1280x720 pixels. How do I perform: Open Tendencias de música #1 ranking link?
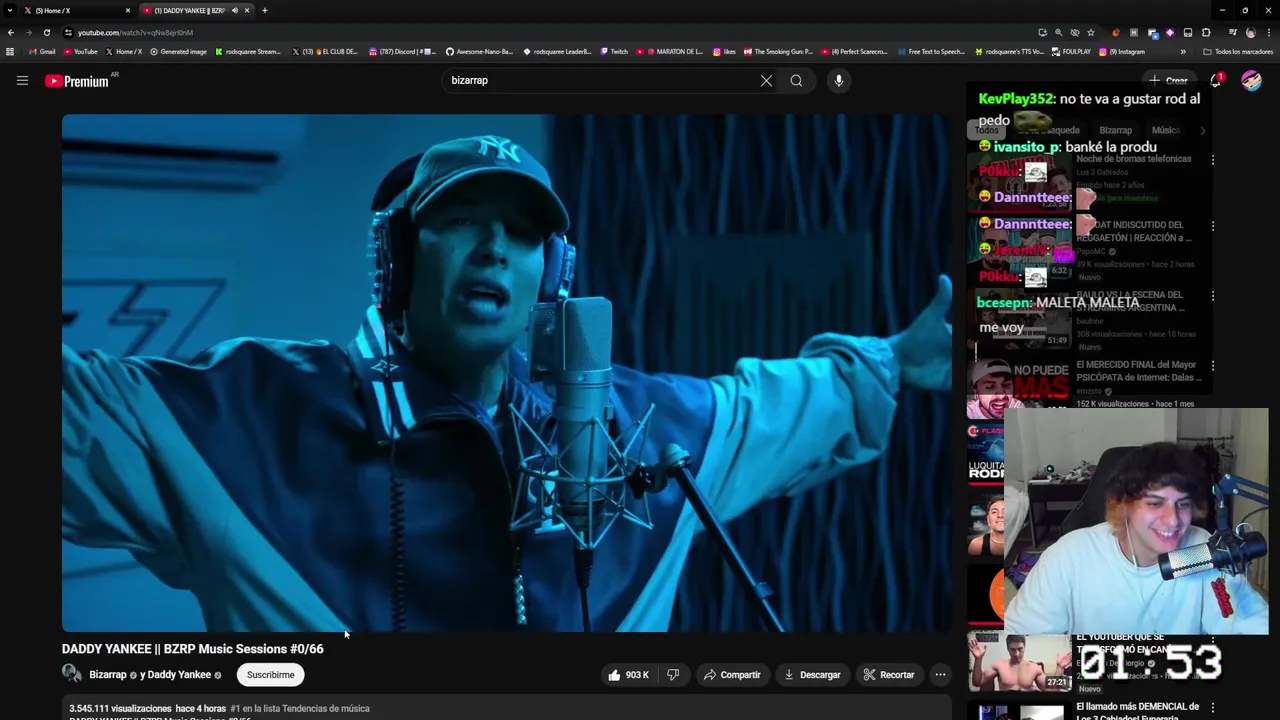pos(300,708)
